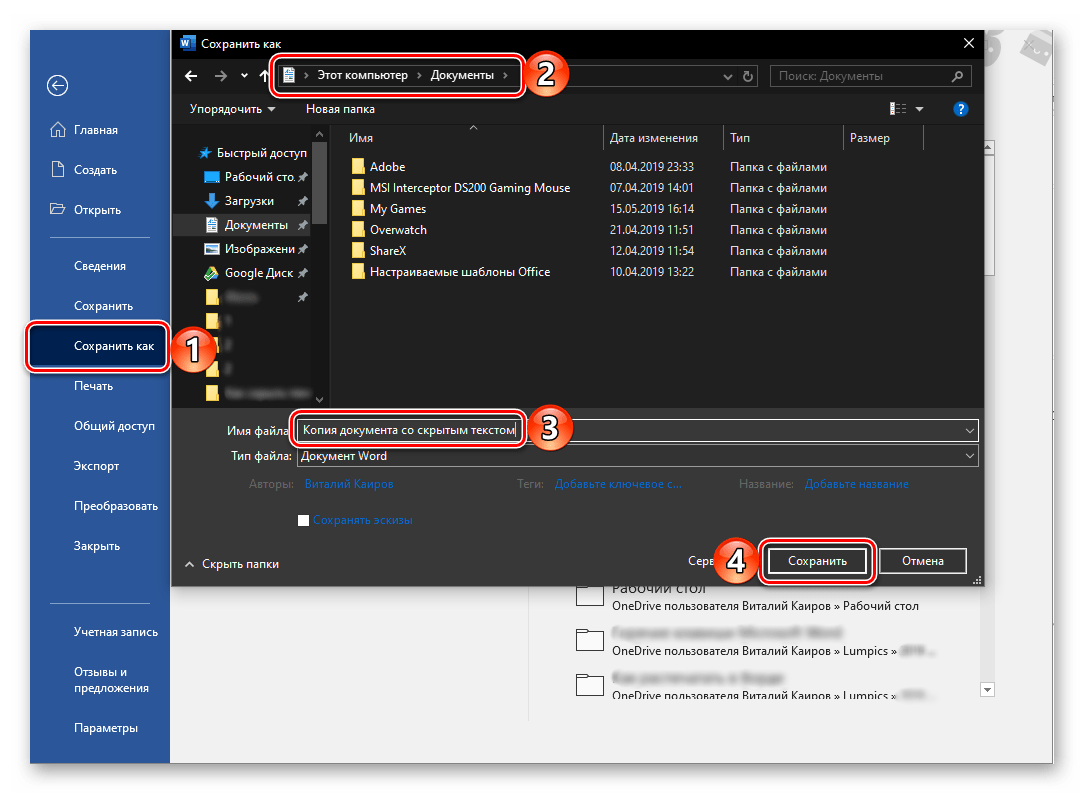Click the back arrow in Word backstage
Viewport: 1084px width, 794px height.
[57, 86]
